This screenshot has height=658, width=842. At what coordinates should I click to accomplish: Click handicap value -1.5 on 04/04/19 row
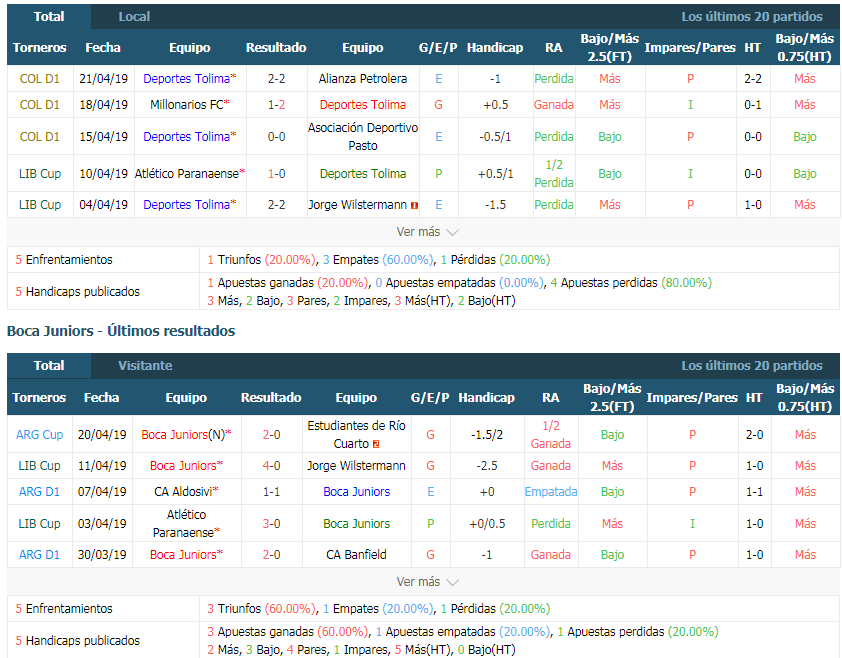click(x=495, y=205)
